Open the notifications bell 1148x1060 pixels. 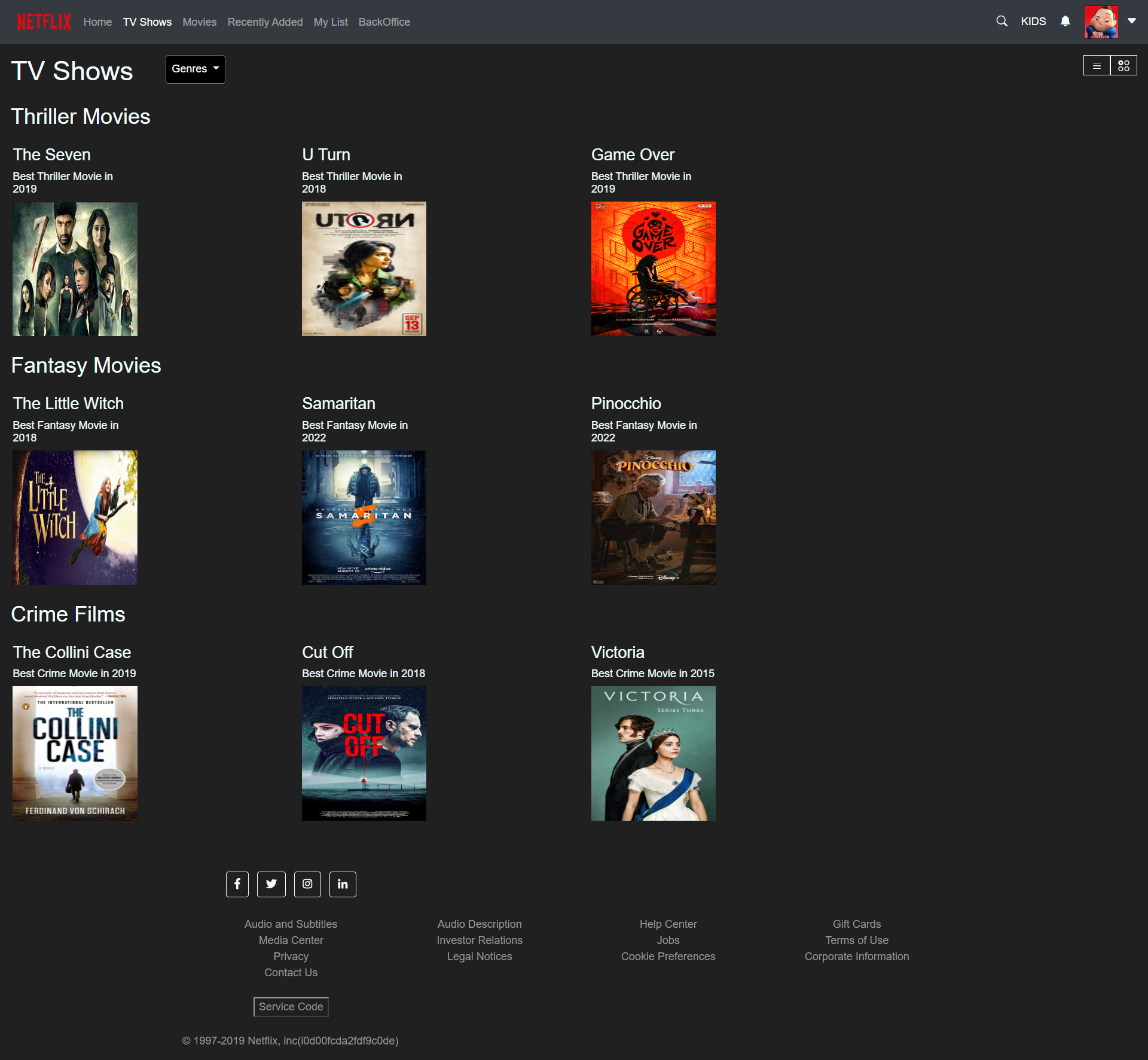point(1065,22)
